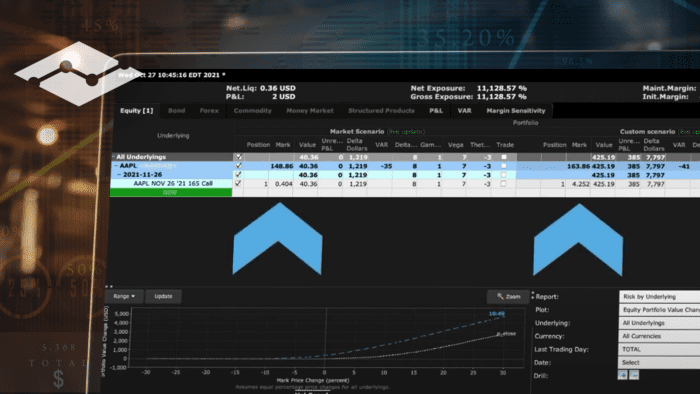Screen dimensions: 700x394
Task: Click the Update button
Action: pyautogui.click(x=163, y=296)
